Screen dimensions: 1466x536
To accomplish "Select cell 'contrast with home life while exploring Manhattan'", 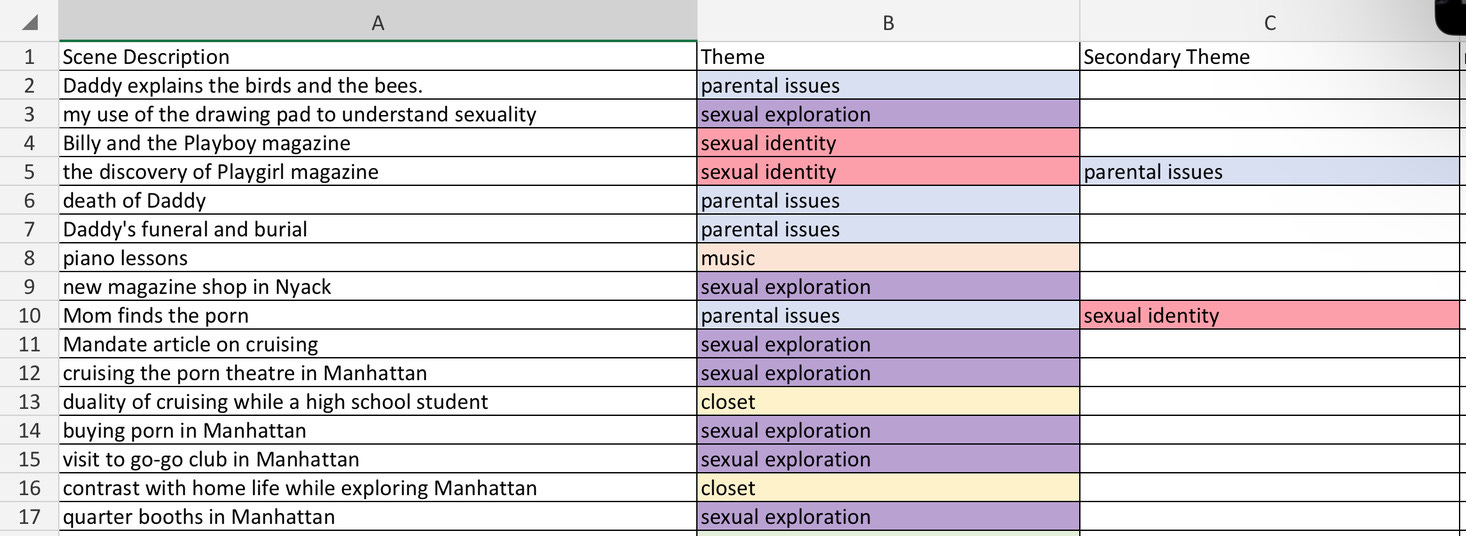I will 378,488.
